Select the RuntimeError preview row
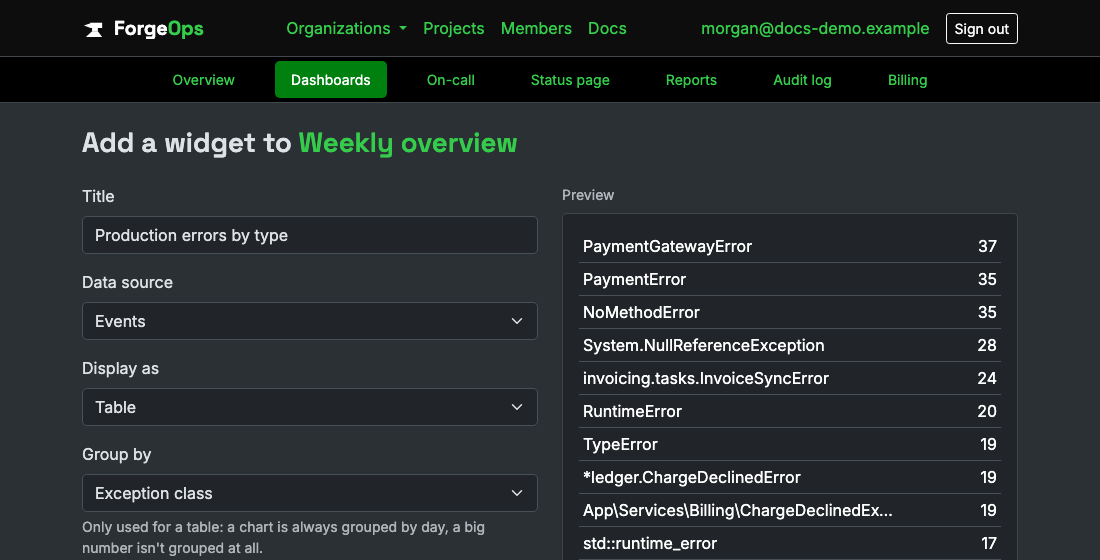The height and width of the screenshot is (560, 1100). coord(790,411)
